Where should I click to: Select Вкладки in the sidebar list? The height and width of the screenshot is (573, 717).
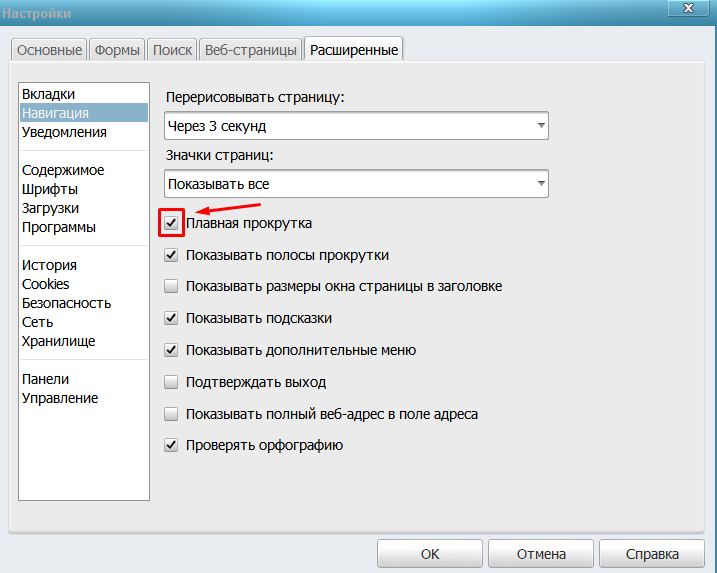[48, 94]
